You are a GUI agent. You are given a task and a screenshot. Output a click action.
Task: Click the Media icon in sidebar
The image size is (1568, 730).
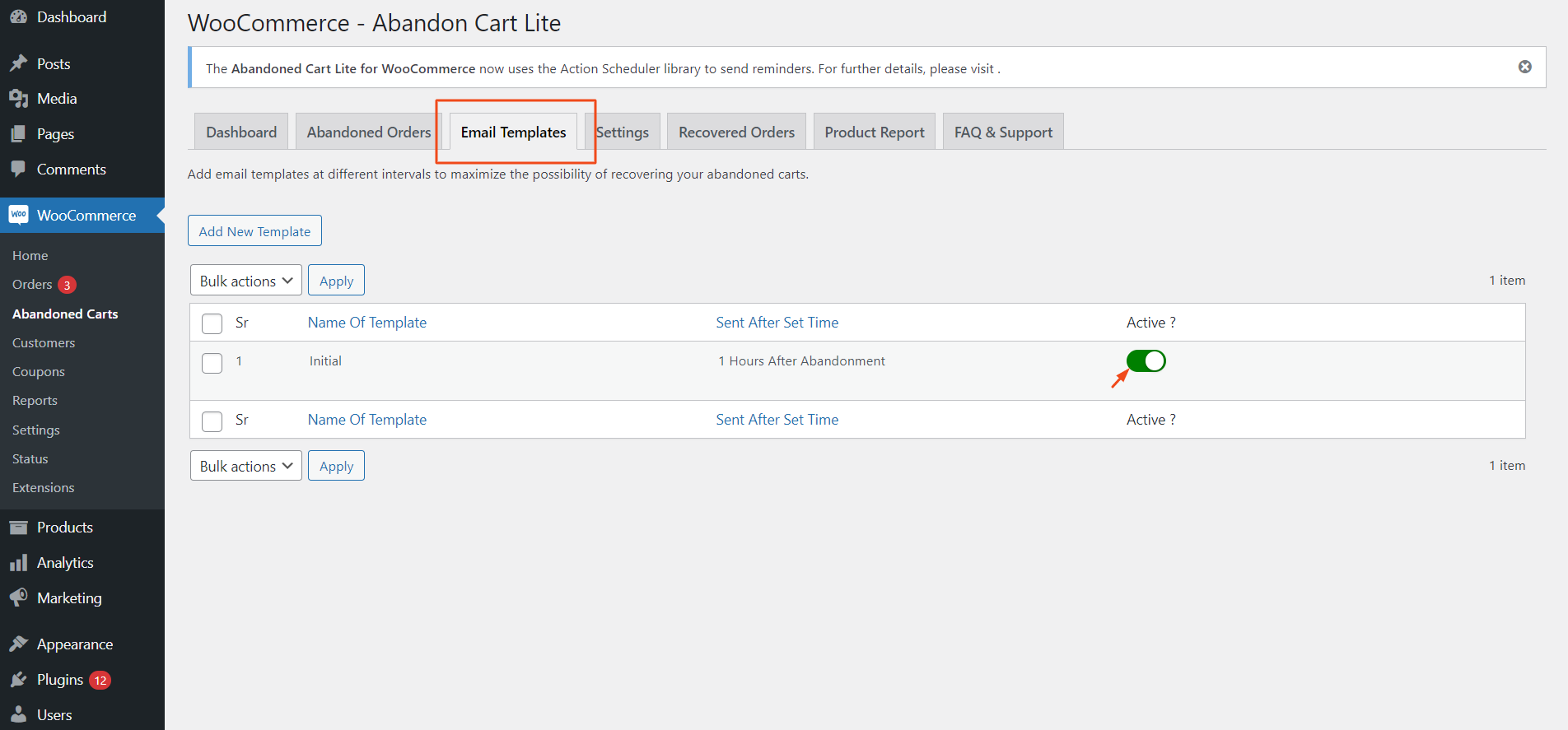coord(18,99)
